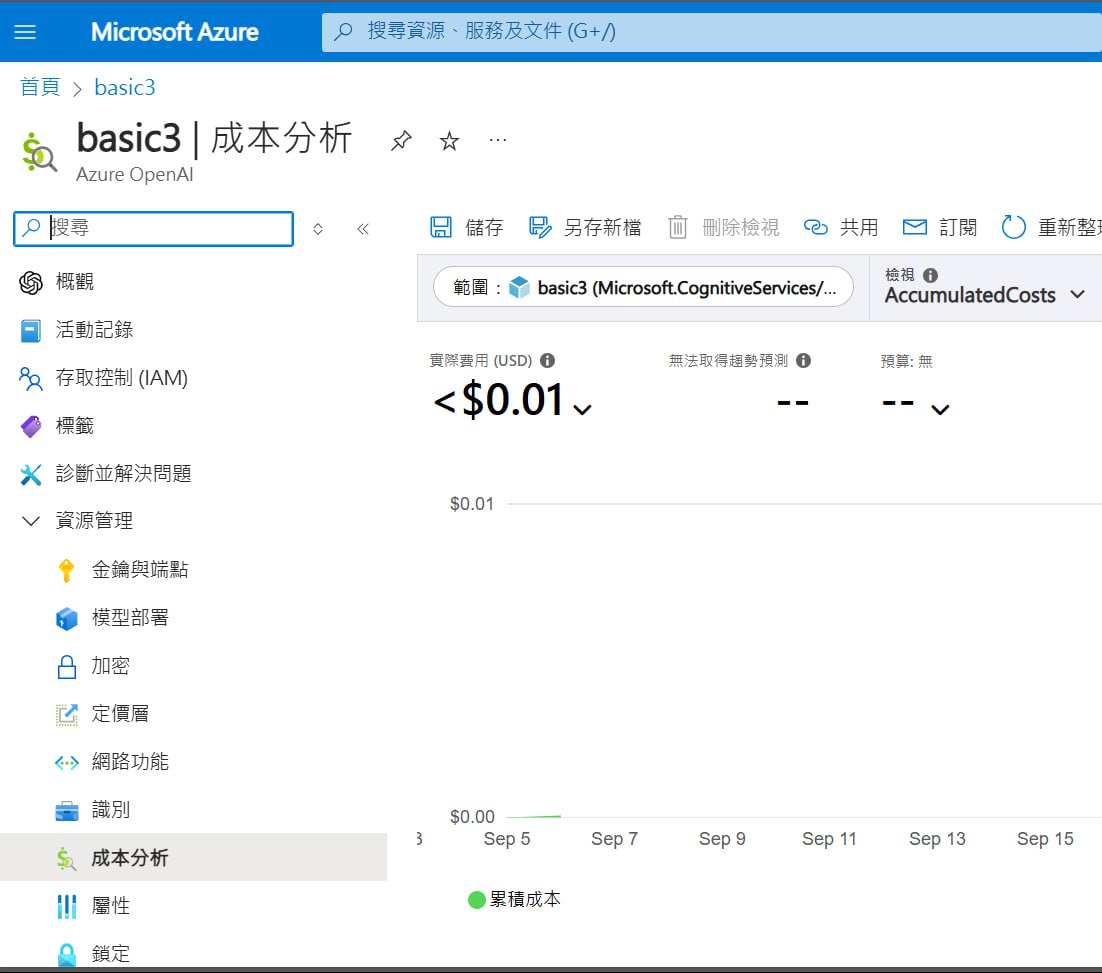1102x973 pixels.
Task: Subscribe via the 訂閱 envelope icon
Action: point(914,228)
